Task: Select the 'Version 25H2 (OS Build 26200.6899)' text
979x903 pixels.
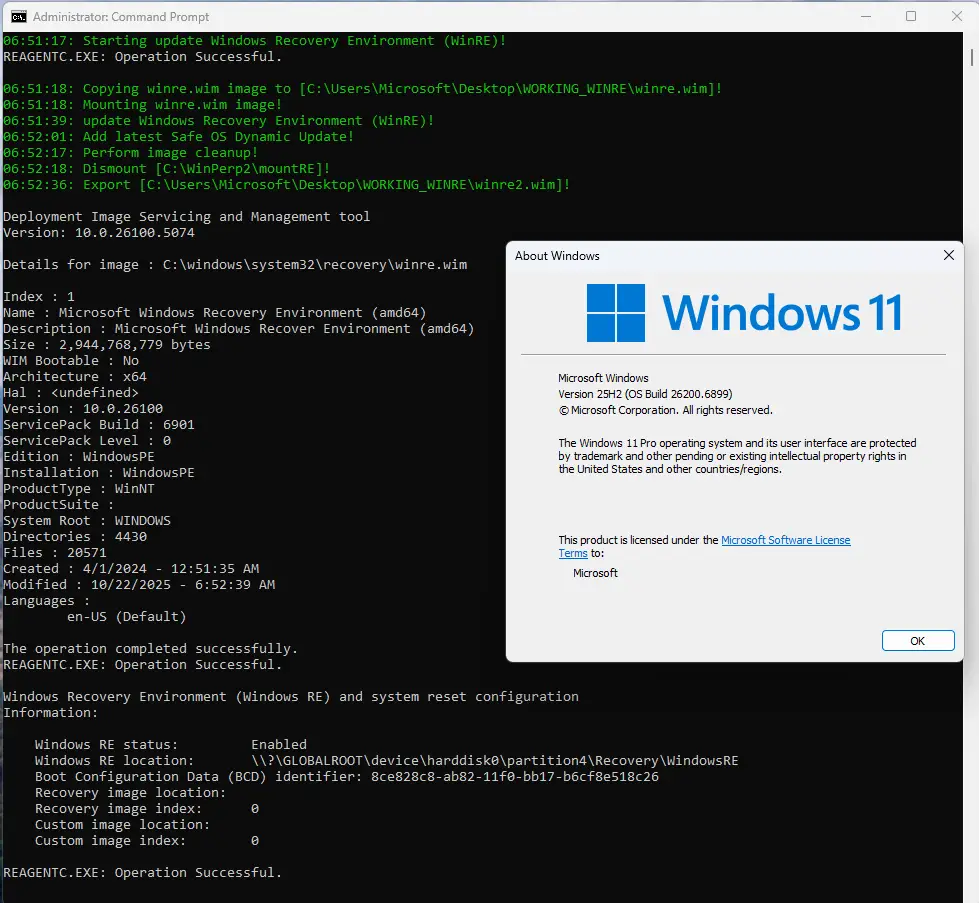Action: click(645, 394)
